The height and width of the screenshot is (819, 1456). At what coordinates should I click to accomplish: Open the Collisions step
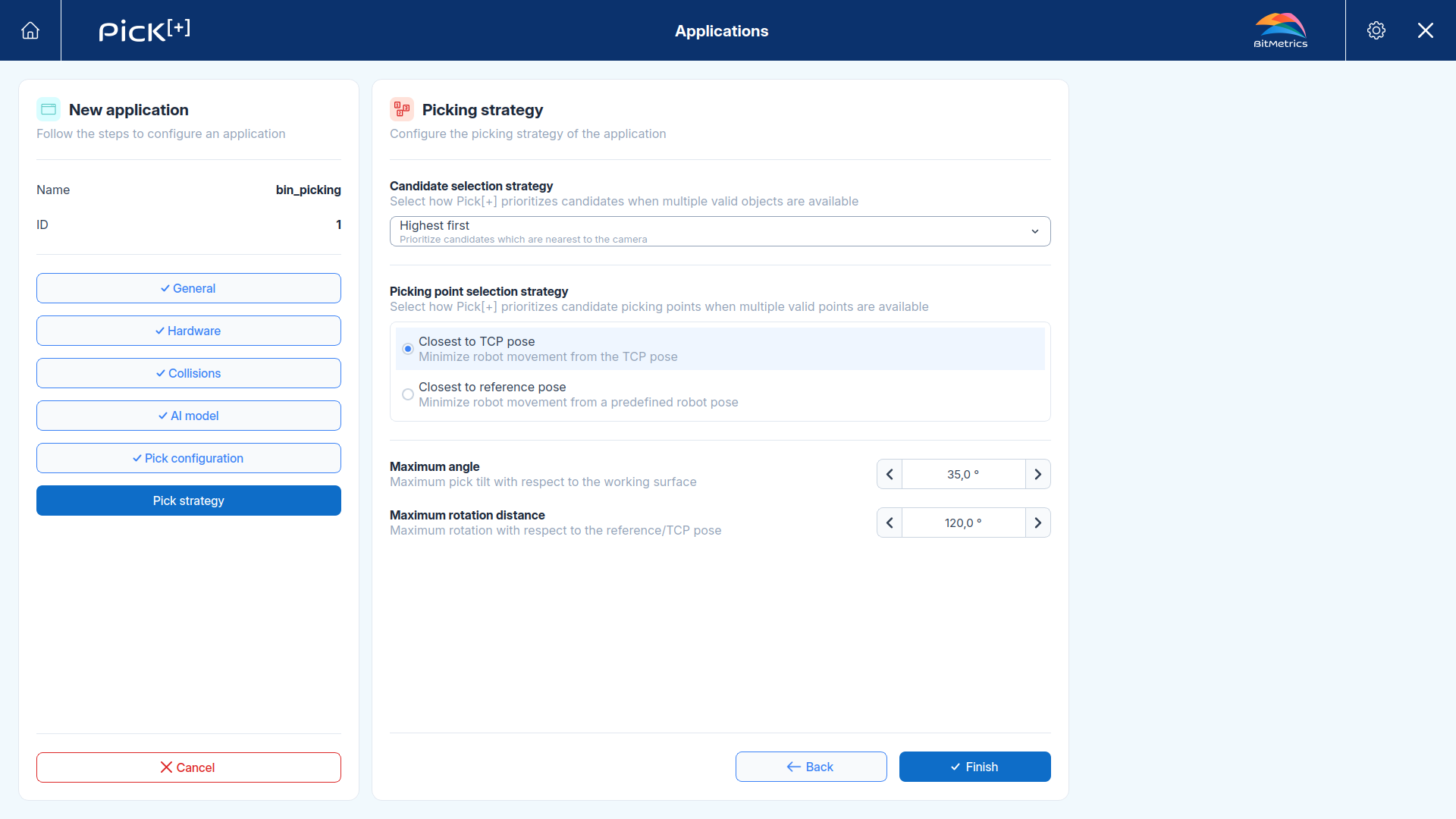coord(189,373)
